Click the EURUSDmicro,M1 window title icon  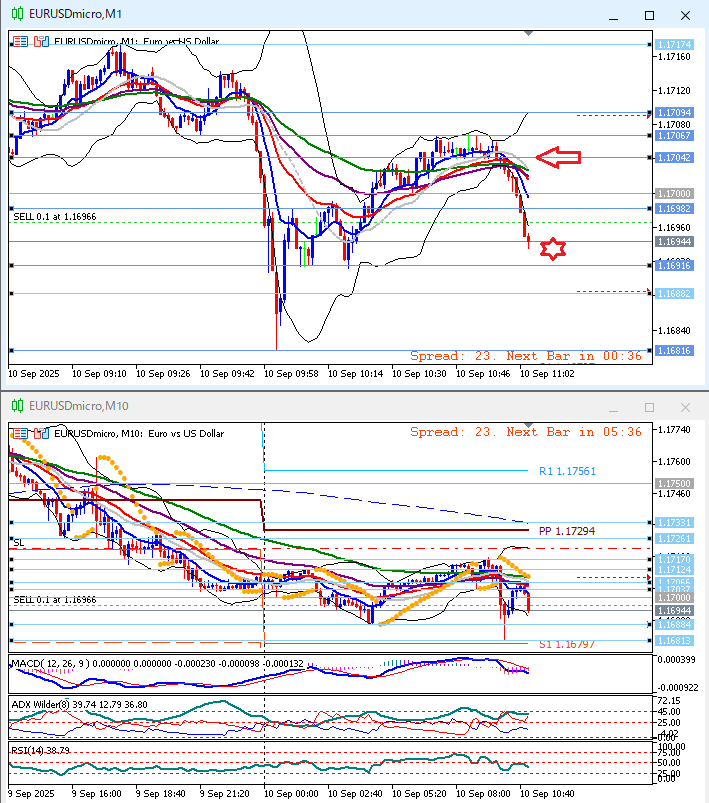[x=17, y=15]
